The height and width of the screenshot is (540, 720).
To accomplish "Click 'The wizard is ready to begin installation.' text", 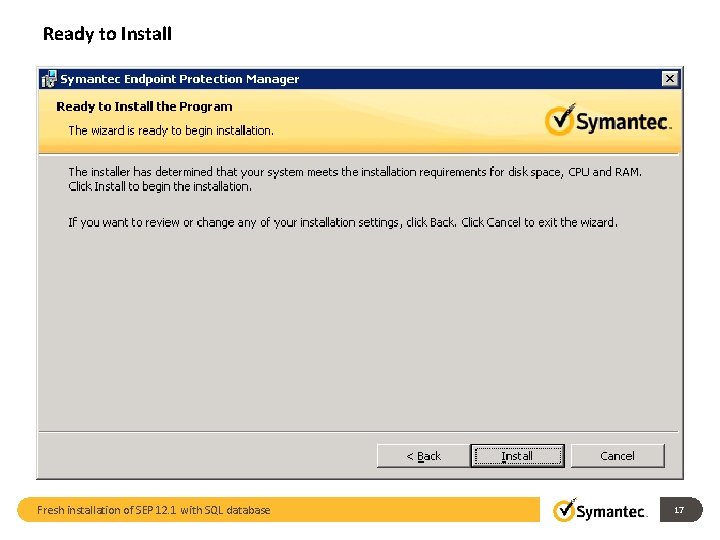I will pyautogui.click(x=171, y=131).
